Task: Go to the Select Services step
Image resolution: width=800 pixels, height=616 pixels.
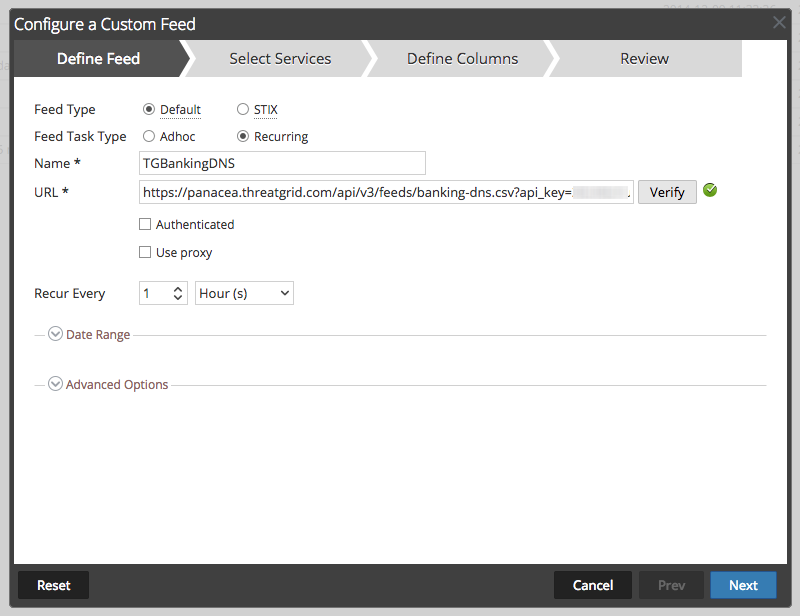Action: [280, 59]
